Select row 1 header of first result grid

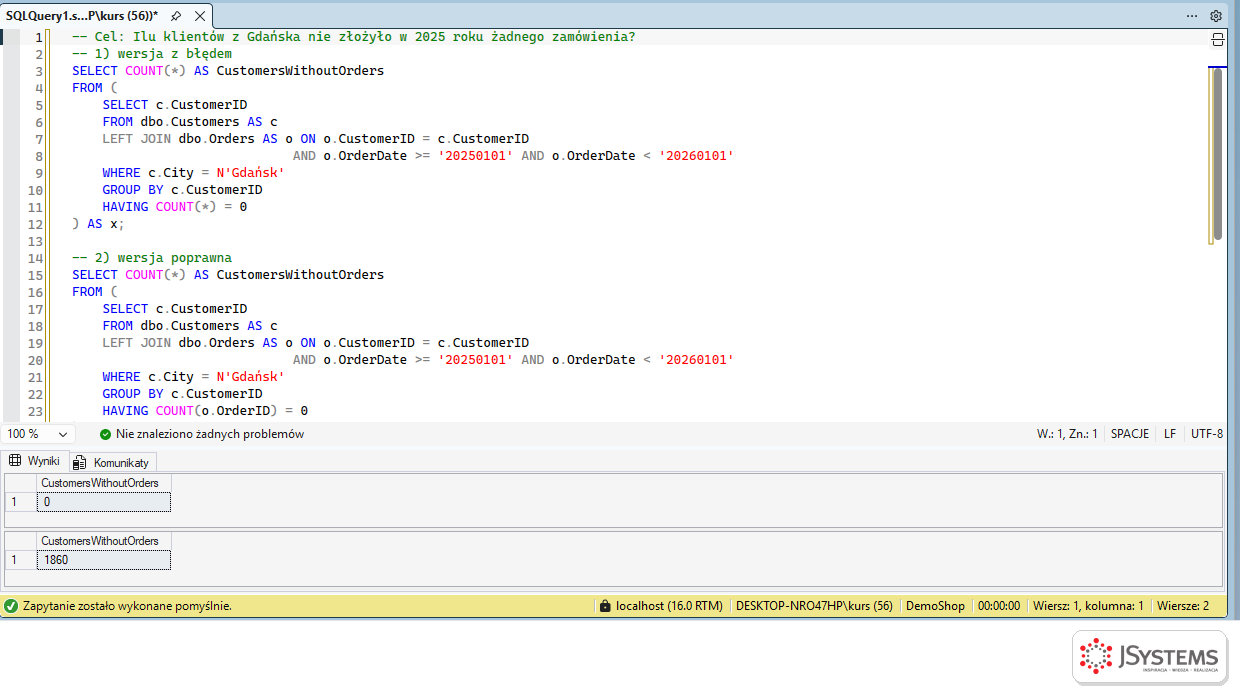(21, 502)
